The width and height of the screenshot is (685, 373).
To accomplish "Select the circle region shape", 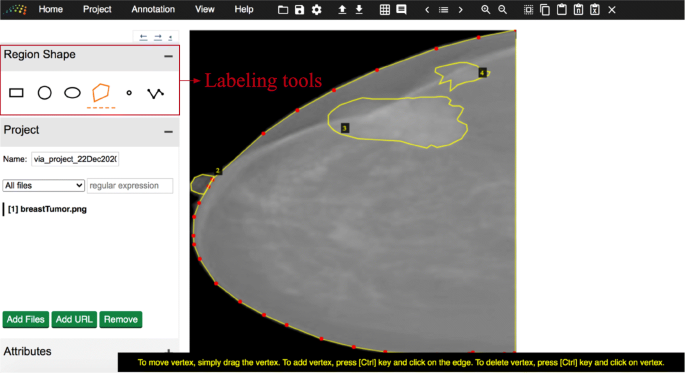I will pyautogui.click(x=45, y=93).
